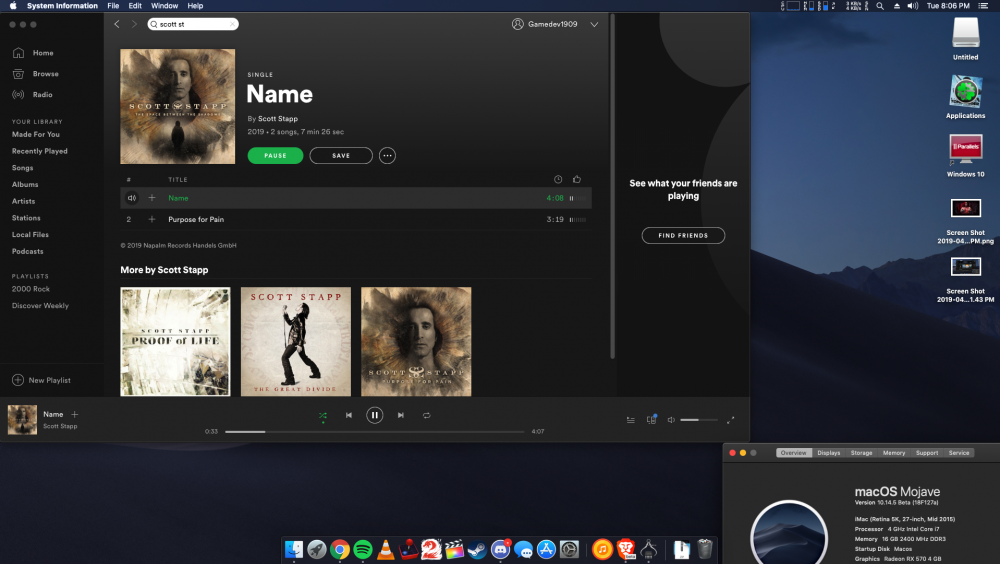Click the FIND FRIENDS button

pyautogui.click(x=683, y=235)
